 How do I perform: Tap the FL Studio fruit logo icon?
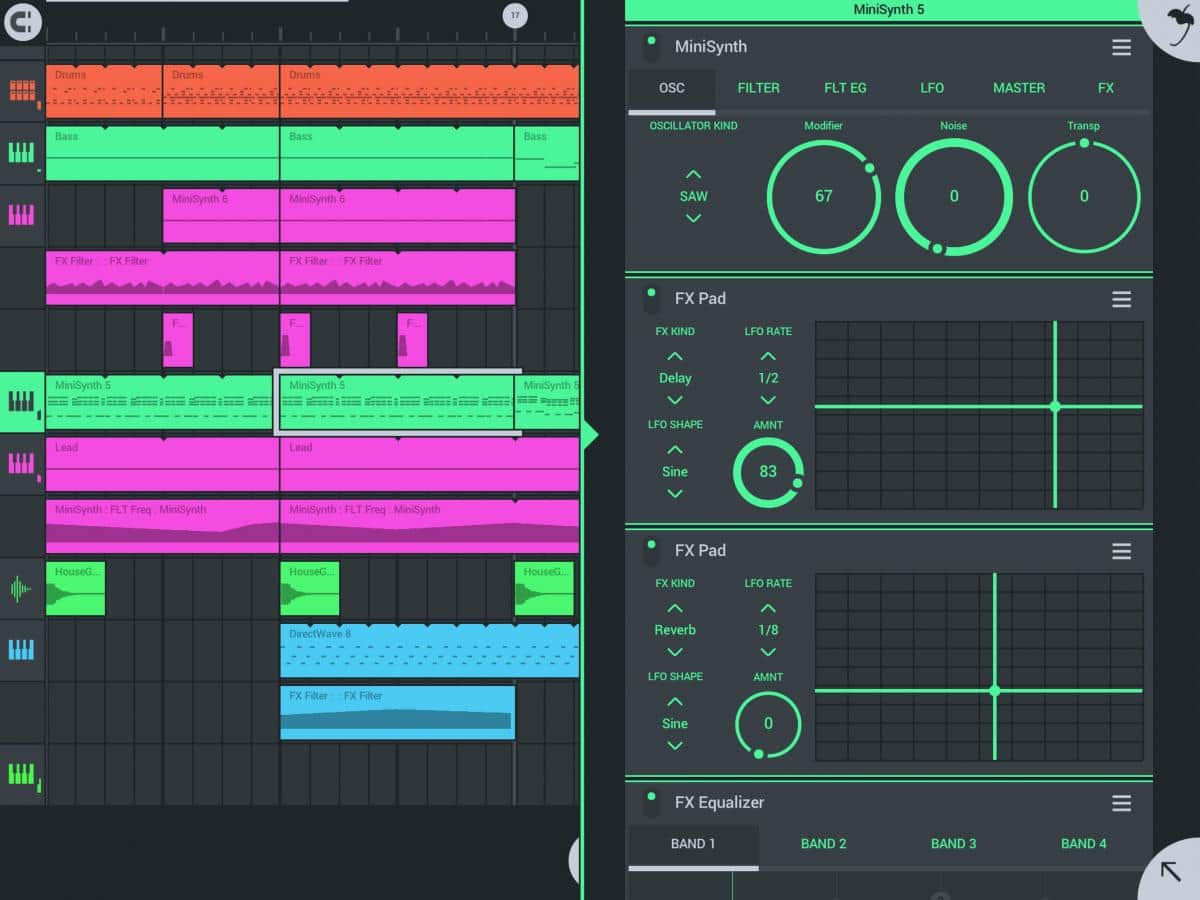1178,22
